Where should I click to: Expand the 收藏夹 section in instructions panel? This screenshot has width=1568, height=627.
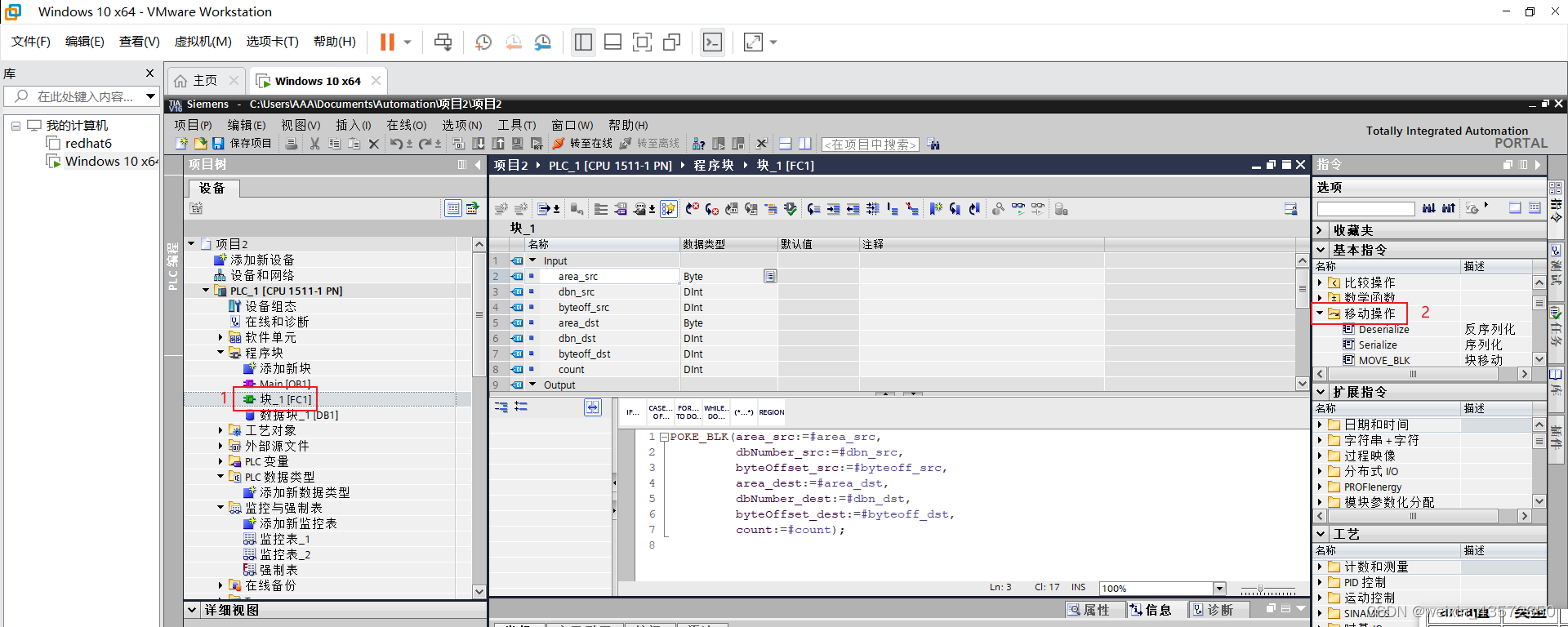(1320, 230)
